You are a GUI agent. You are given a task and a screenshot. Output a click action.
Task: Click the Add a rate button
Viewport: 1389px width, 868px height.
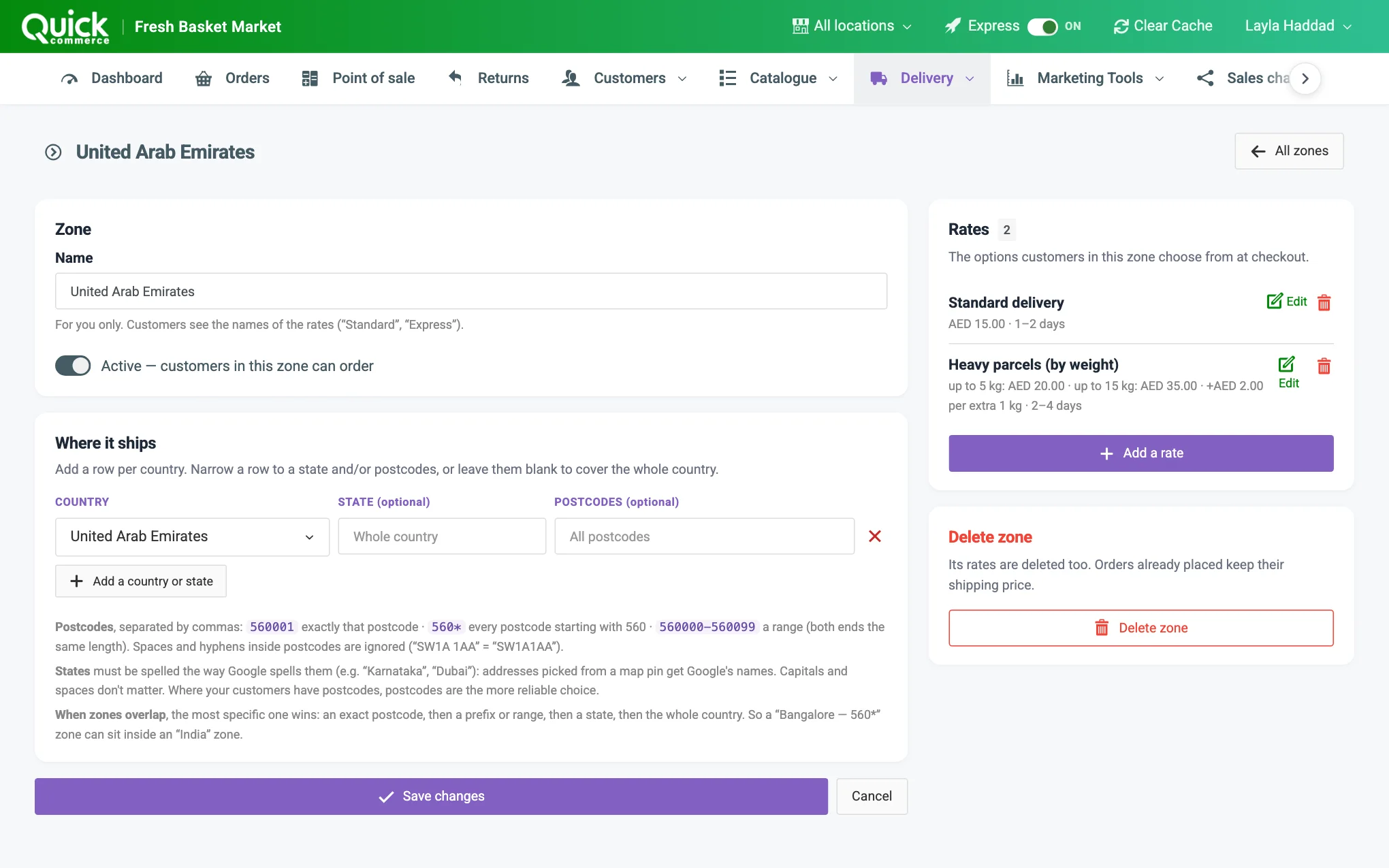pyautogui.click(x=1140, y=453)
